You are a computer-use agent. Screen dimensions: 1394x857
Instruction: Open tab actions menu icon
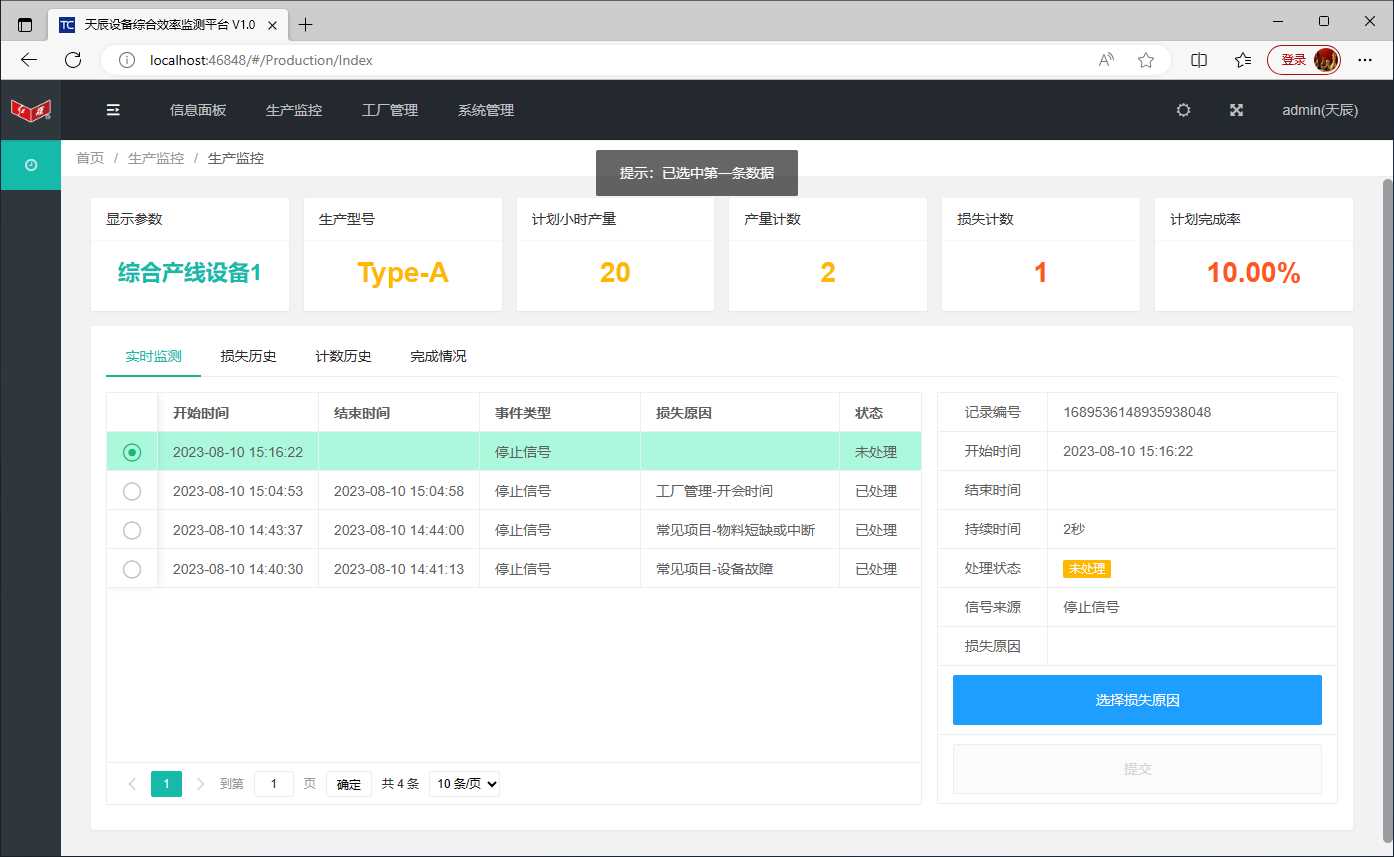(x=25, y=24)
